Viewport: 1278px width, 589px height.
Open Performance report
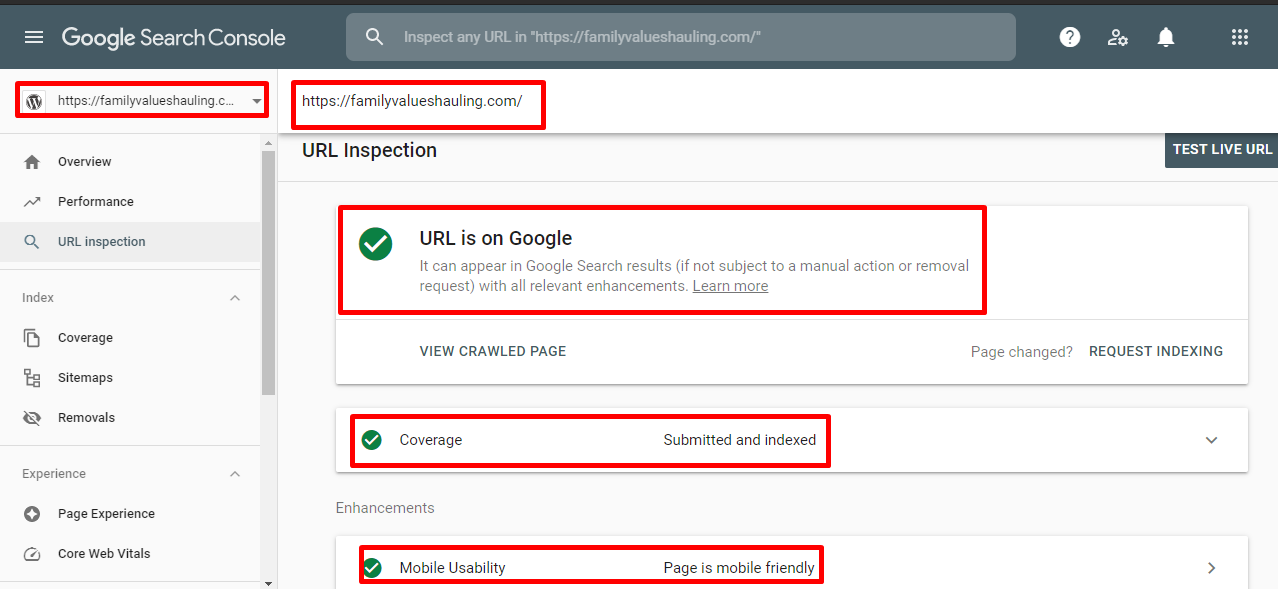click(130, 202)
